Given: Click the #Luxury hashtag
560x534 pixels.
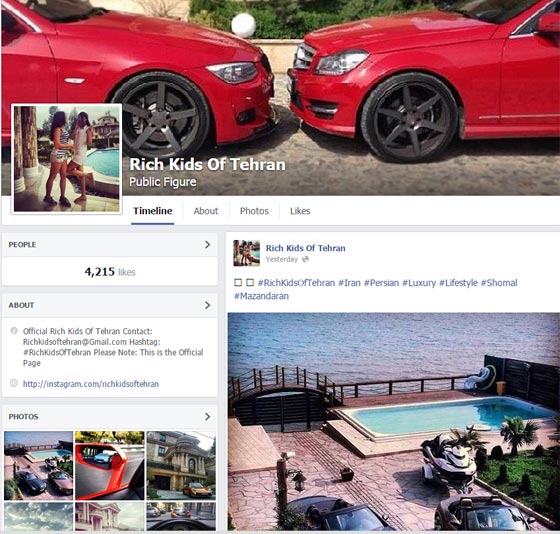Looking at the screenshot, I should [x=419, y=283].
